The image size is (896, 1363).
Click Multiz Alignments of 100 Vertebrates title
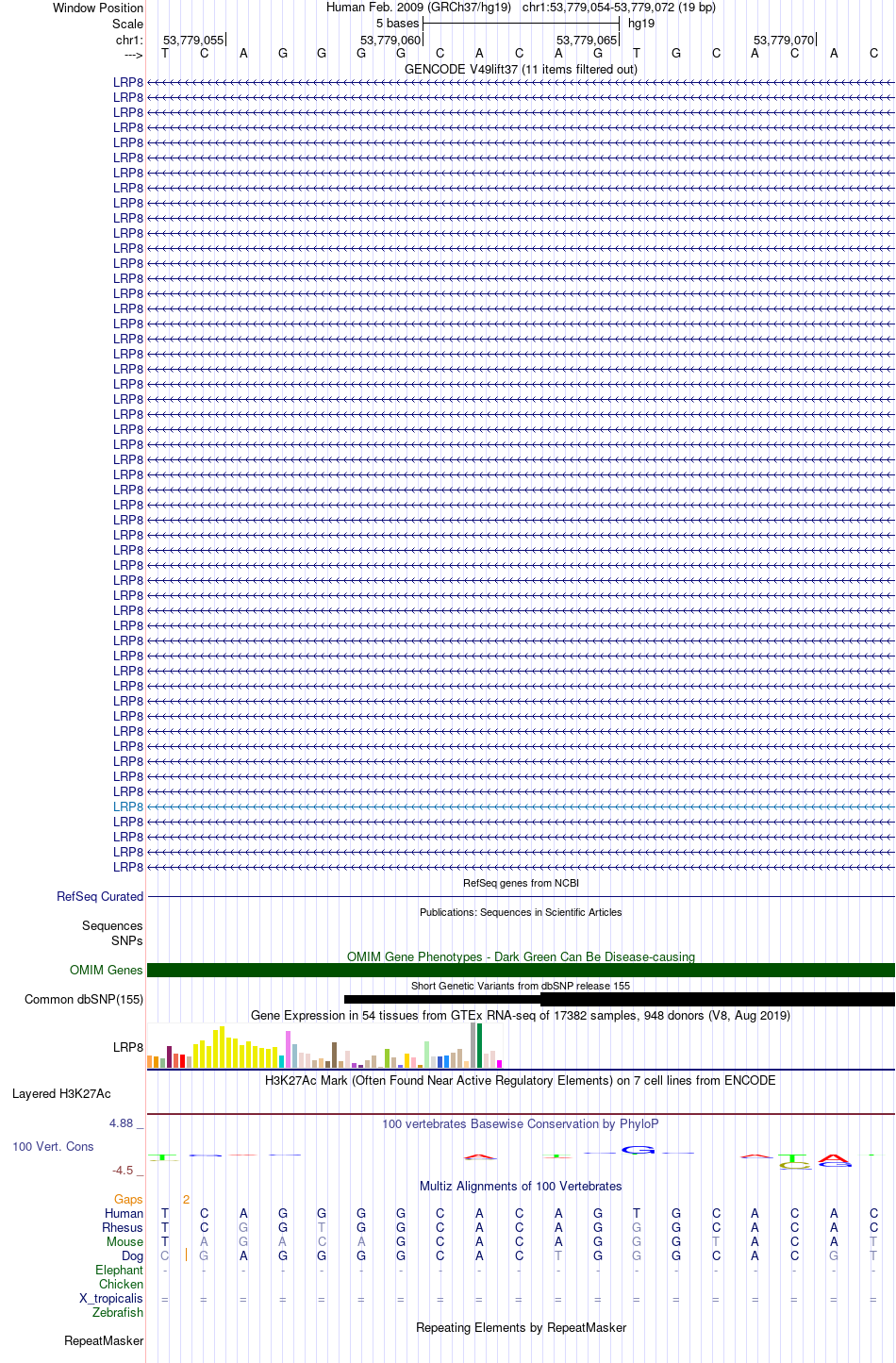521,1187
